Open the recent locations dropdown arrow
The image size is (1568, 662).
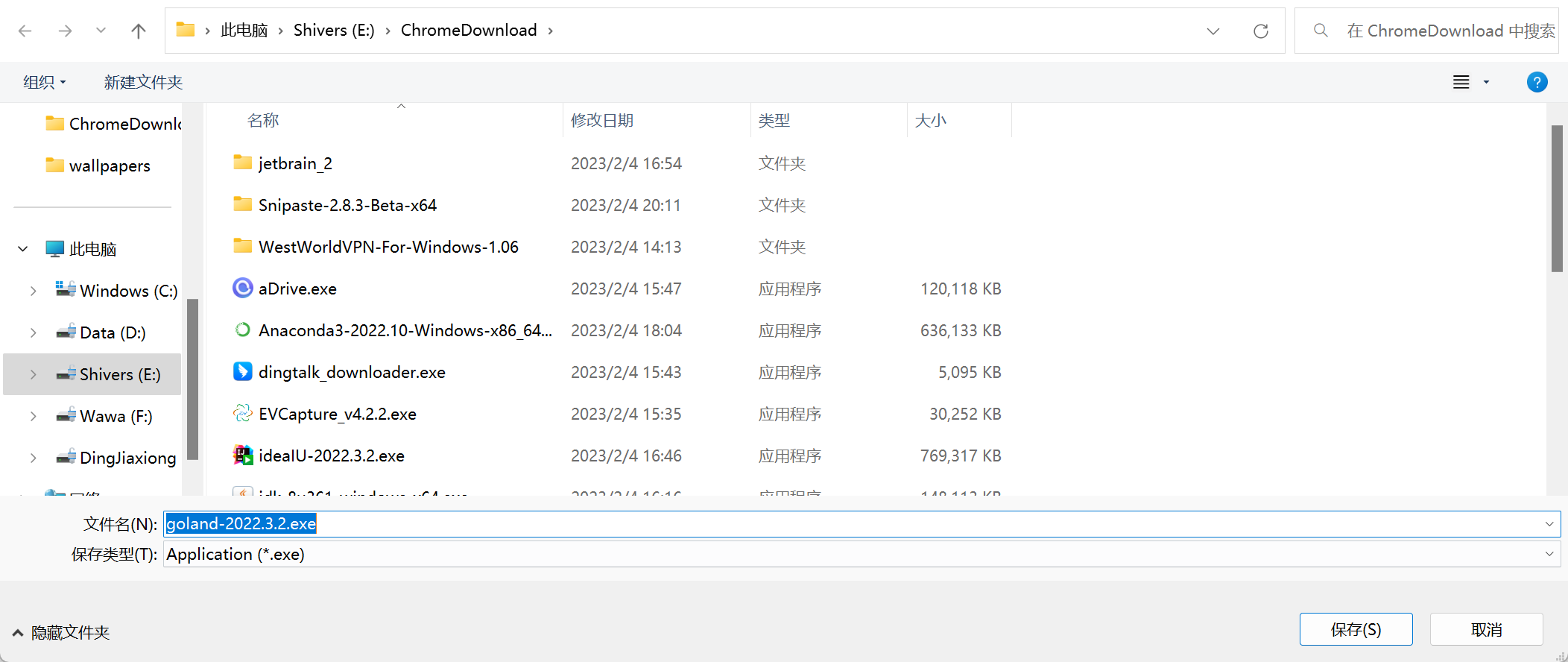click(x=101, y=31)
